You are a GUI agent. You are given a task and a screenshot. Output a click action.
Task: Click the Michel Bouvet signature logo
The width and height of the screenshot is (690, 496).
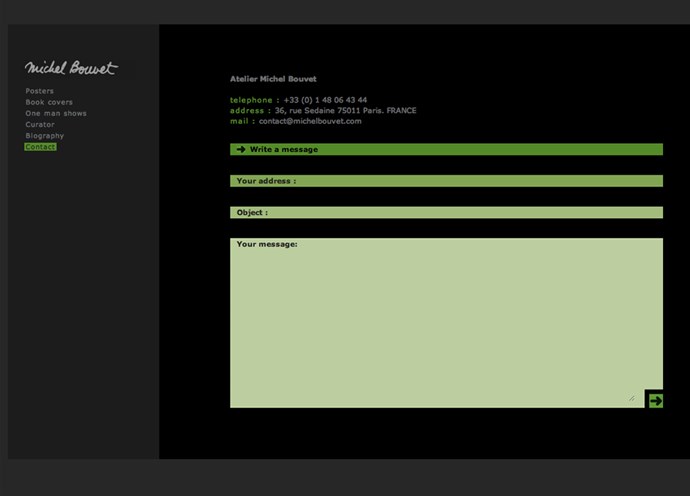pyautogui.click(x=71, y=68)
